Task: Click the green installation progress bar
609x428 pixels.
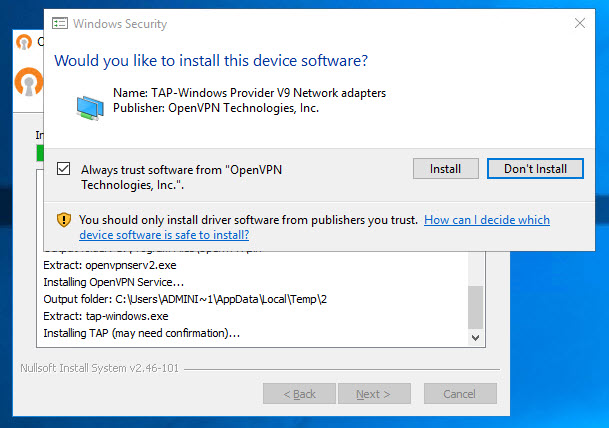Action: (x=40, y=153)
